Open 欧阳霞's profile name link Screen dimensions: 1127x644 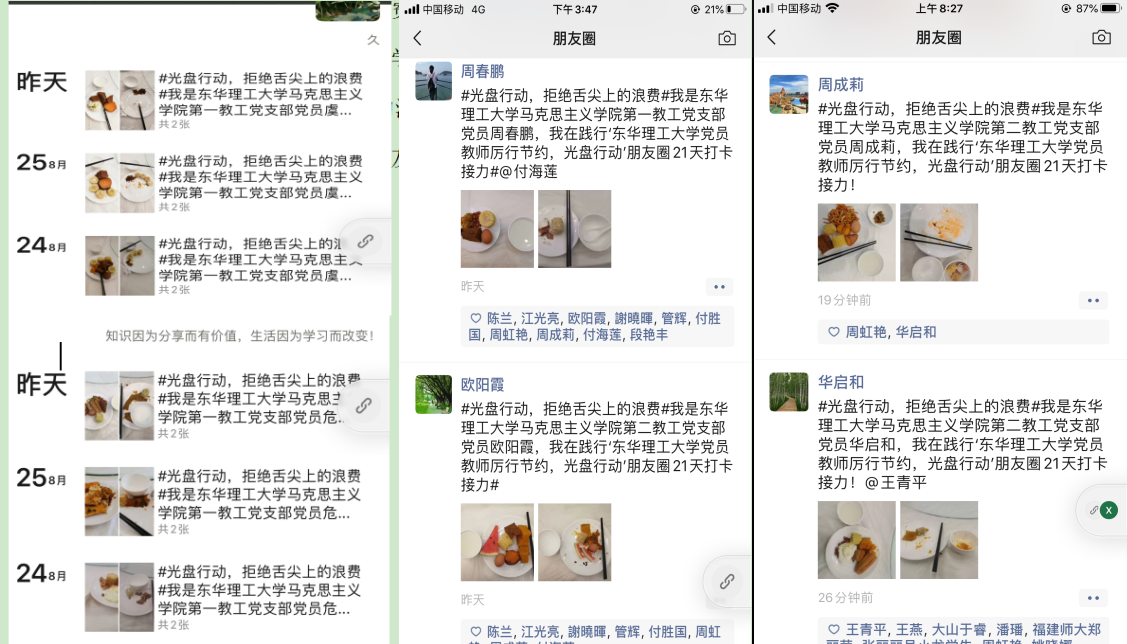point(482,385)
